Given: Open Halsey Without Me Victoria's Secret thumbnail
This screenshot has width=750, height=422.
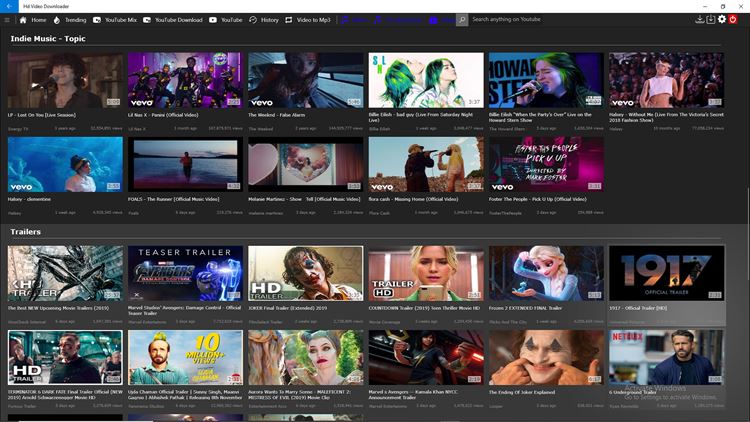Looking at the screenshot, I should 666,80.
